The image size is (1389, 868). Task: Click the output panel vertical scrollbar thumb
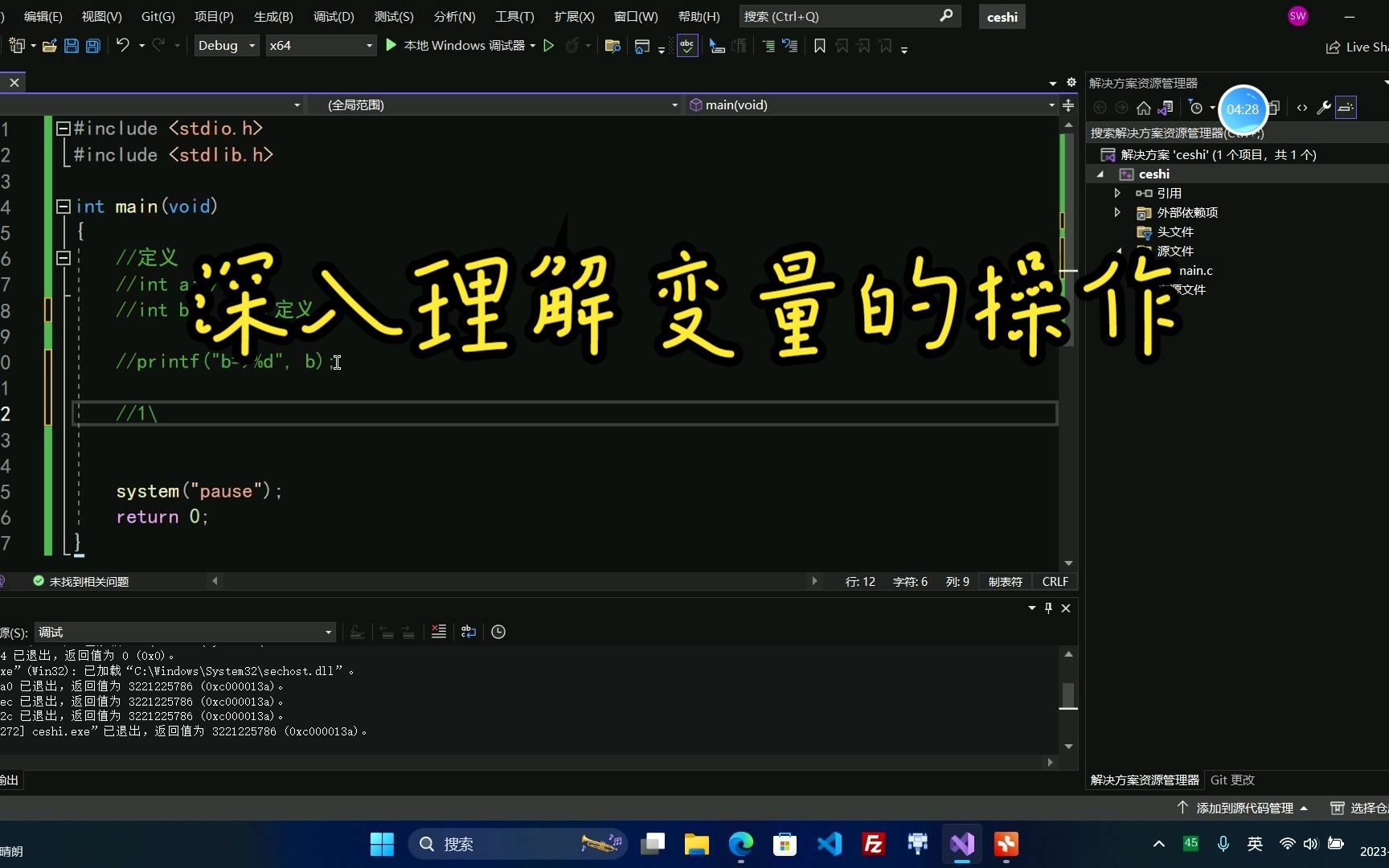click(1068, 695)
